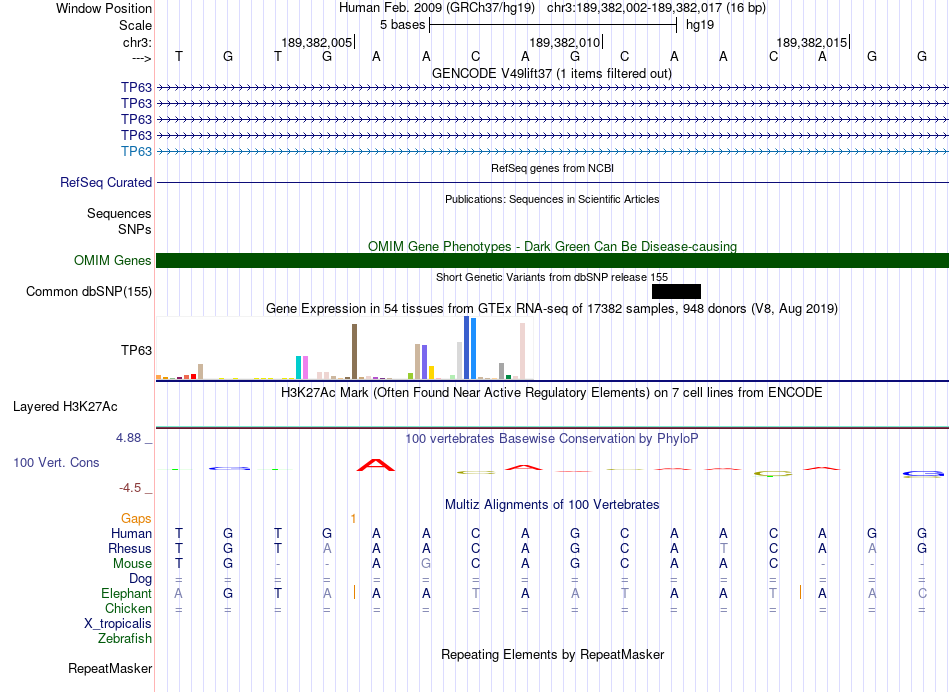The image size is (950, 692).
Task: Select the X_tropicalis alignment row label
Action: [x=118, y=624]
